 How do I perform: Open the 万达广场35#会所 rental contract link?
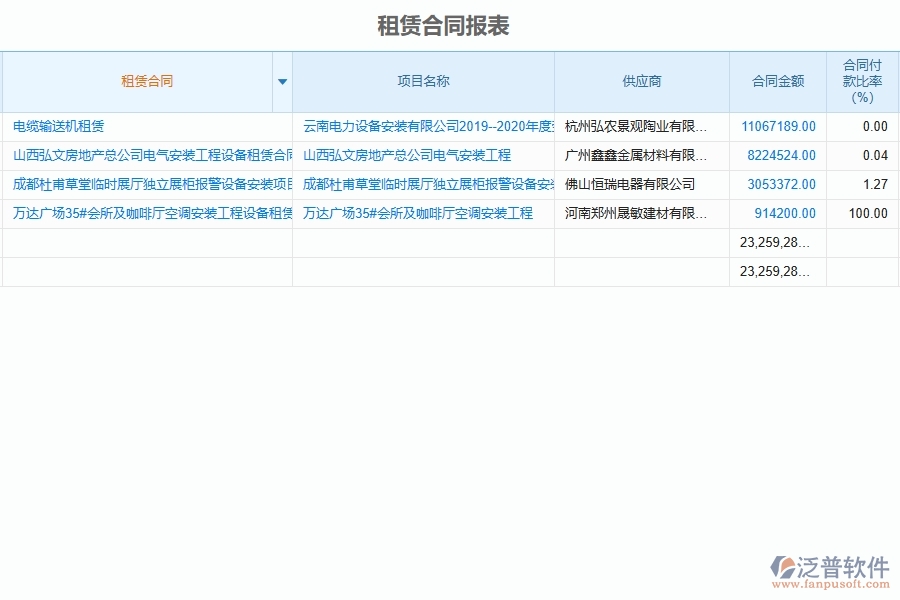coord(152,214)
